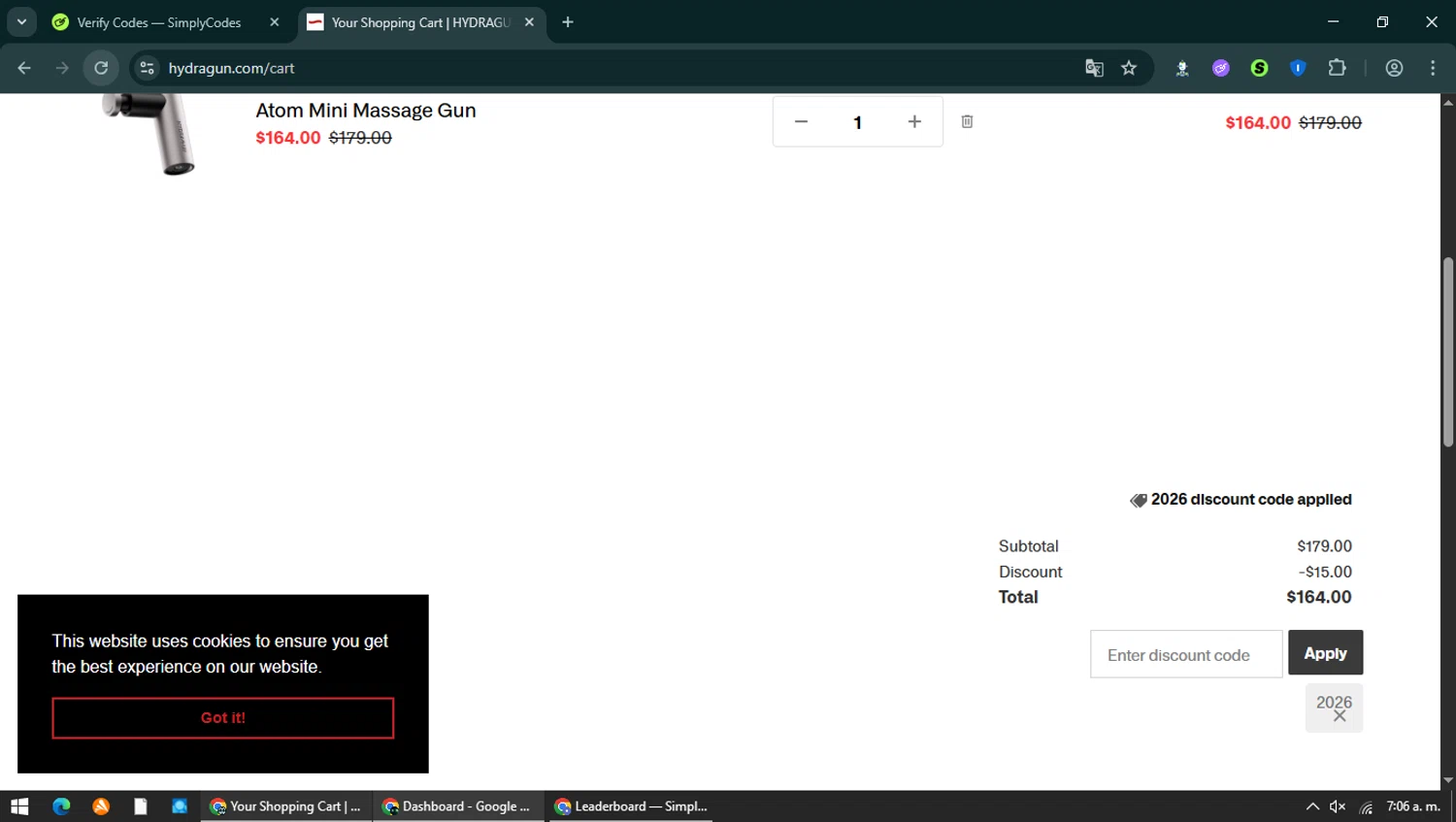Click the Discount -$15.00 value

pos(1325,572)
